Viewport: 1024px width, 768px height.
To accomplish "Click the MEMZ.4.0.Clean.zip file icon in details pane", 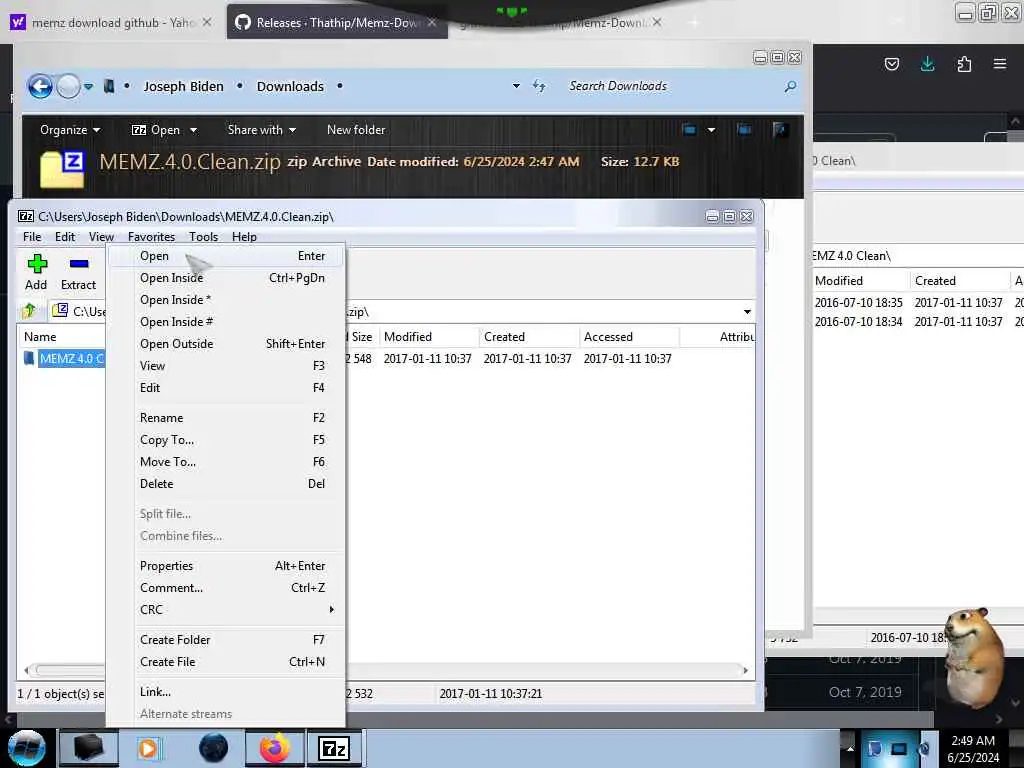I will 62,169.
